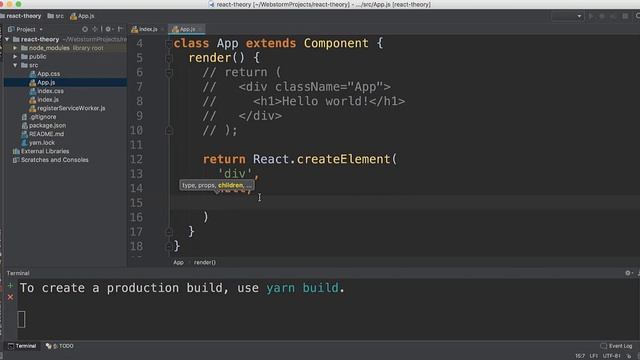Click UTF-8 encoding in status bar
Image resolution: width=640 pixels, height=360 pixels.
[x=611, y=356]
